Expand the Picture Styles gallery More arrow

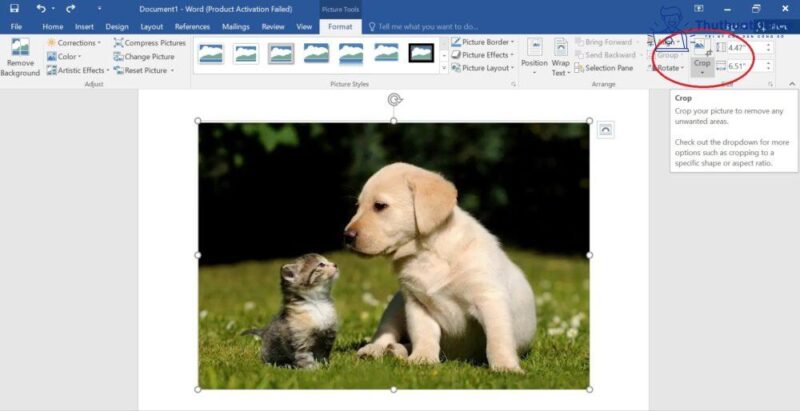coord(443,67)
